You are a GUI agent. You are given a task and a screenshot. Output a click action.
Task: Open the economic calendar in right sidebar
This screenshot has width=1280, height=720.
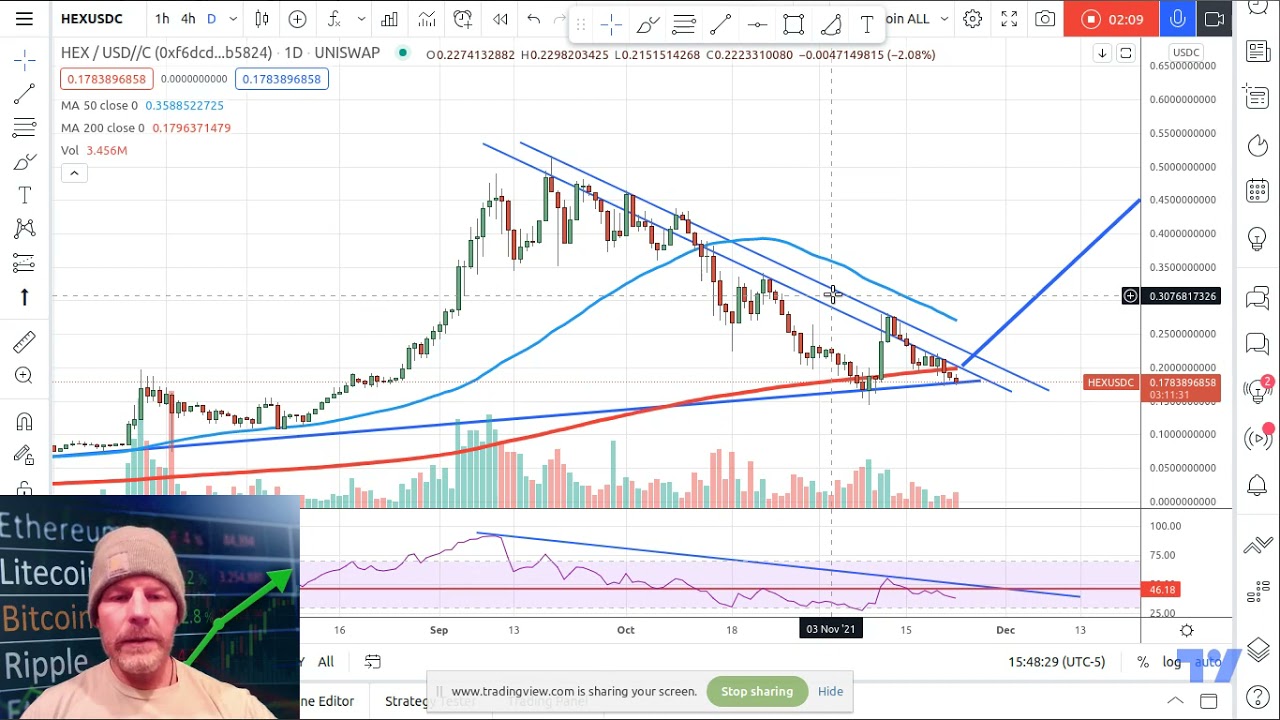pos(1258,190)
